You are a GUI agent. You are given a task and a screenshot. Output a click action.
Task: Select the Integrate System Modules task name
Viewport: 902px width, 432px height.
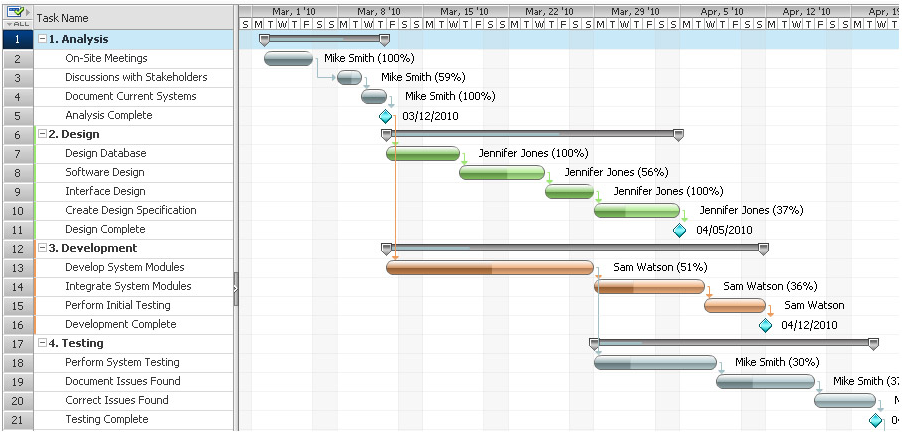(128, 286)
